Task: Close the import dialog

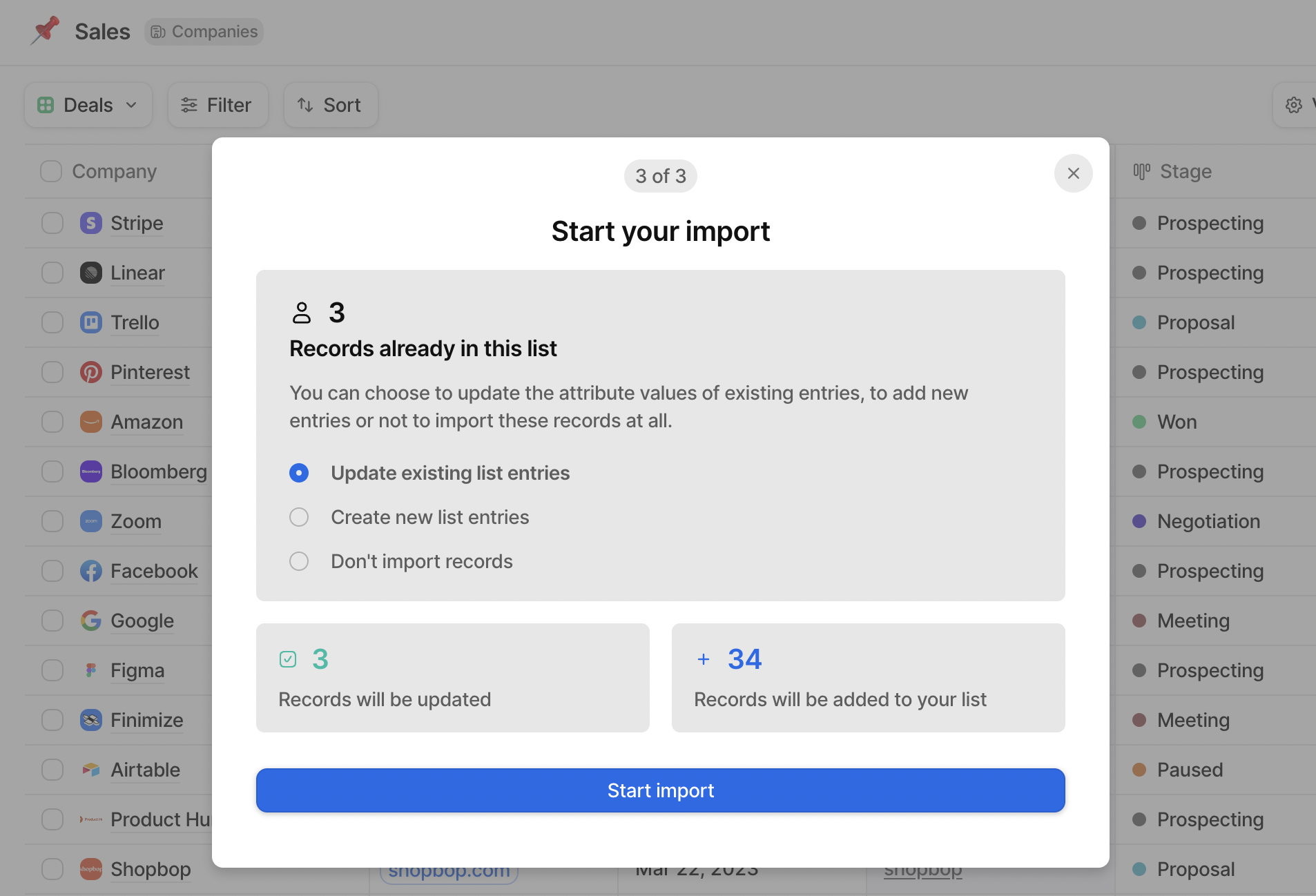Action: tap(1074, 173)
